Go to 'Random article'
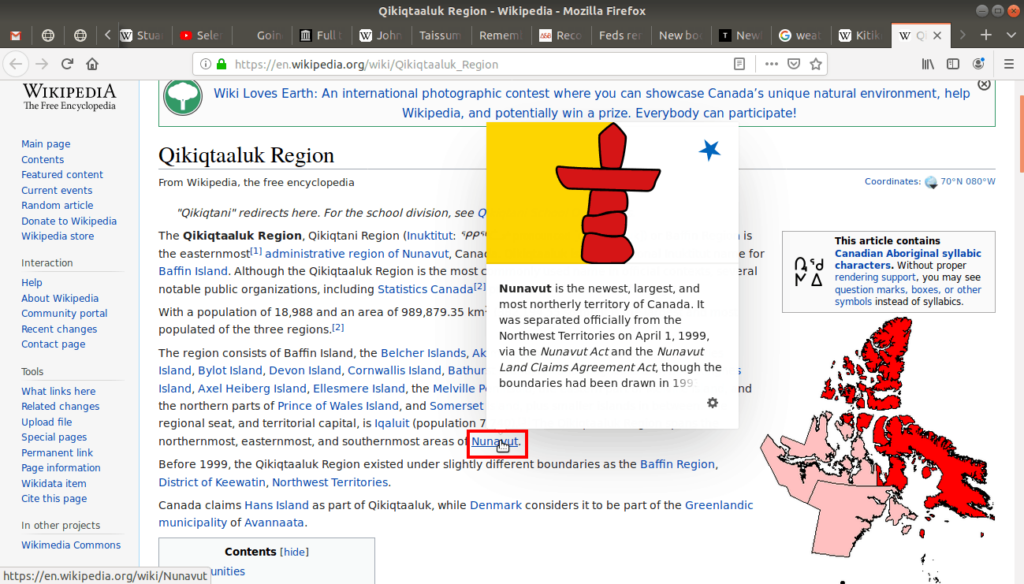The height and width of the screenshot is (584, 1024). (x=57, y=205)
